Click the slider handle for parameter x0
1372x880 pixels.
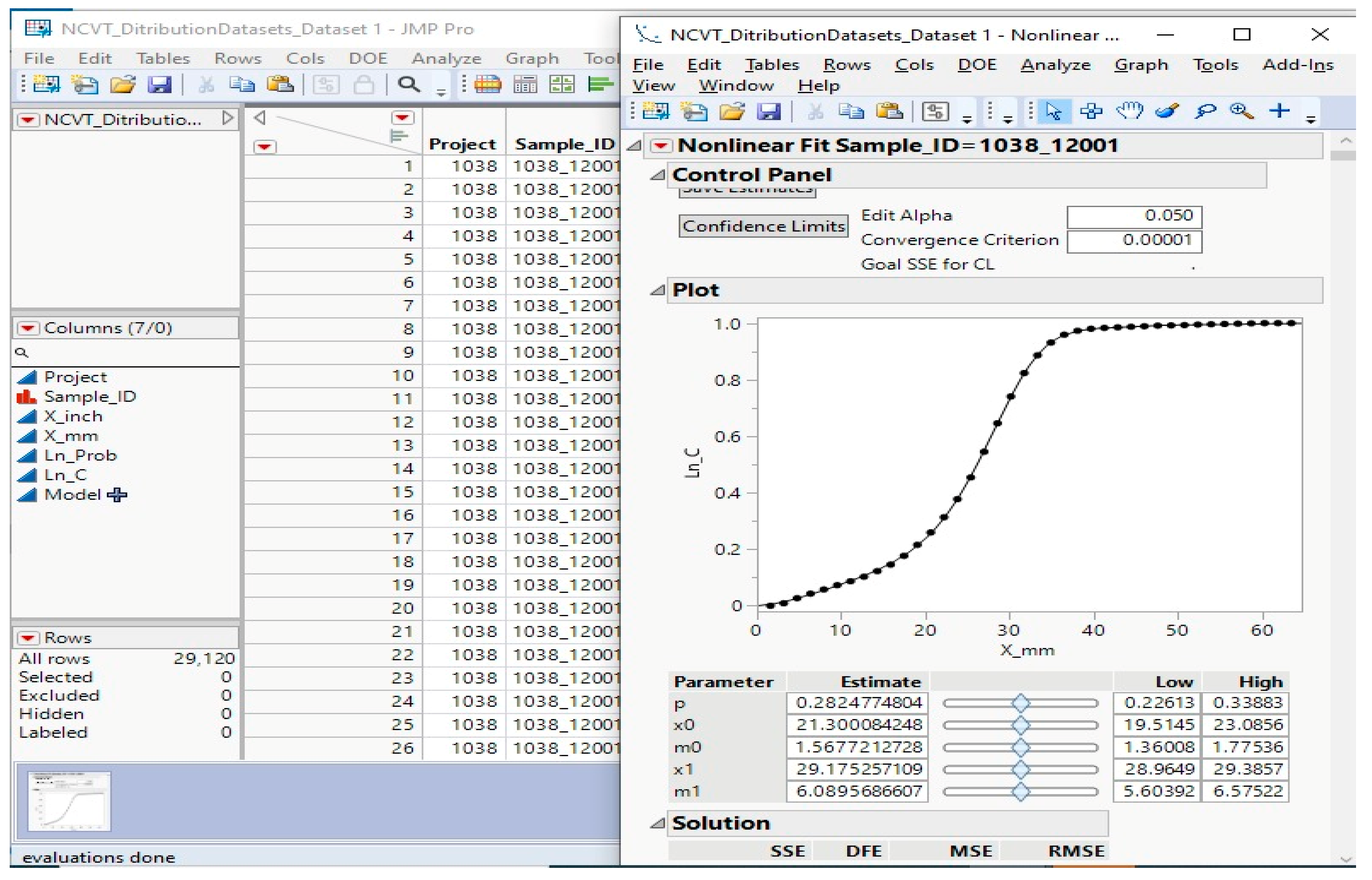[x=1021, y=725]
